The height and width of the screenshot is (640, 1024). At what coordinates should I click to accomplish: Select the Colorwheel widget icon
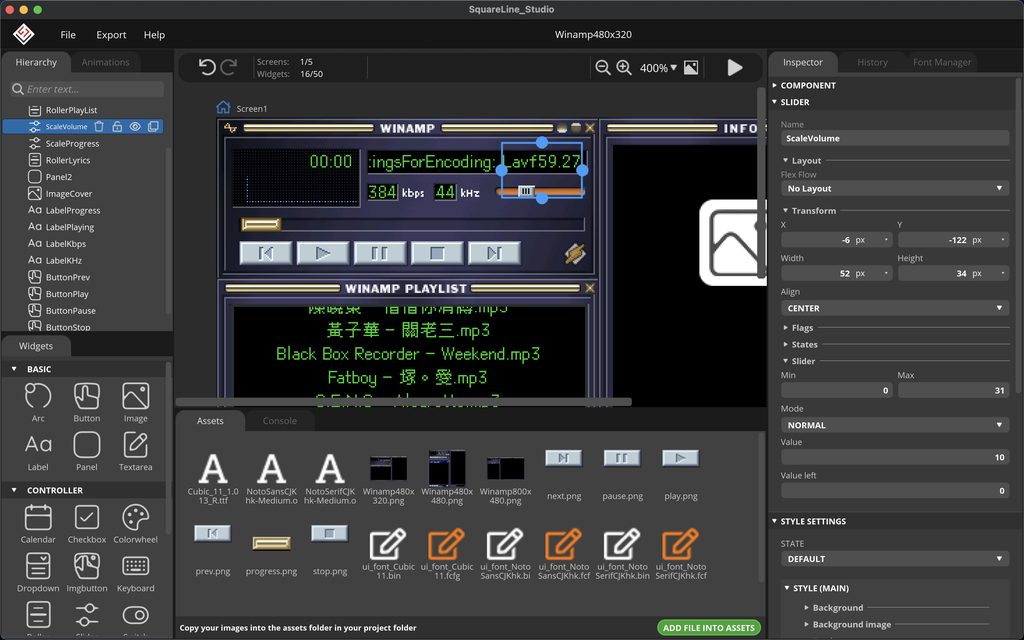pyautogui.click(x=135, y=518)
